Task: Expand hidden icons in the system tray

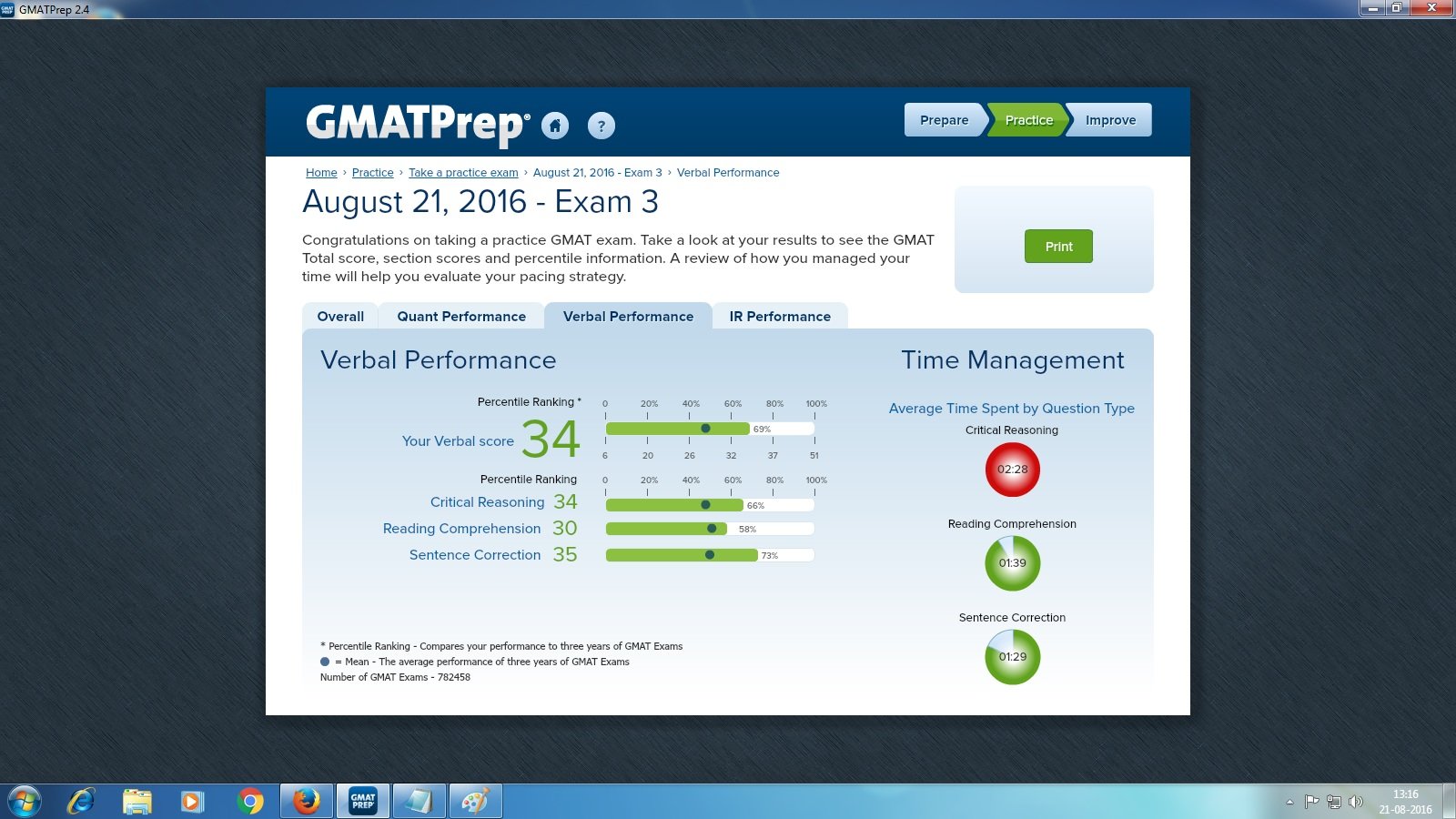Action: coord(1290,803)
